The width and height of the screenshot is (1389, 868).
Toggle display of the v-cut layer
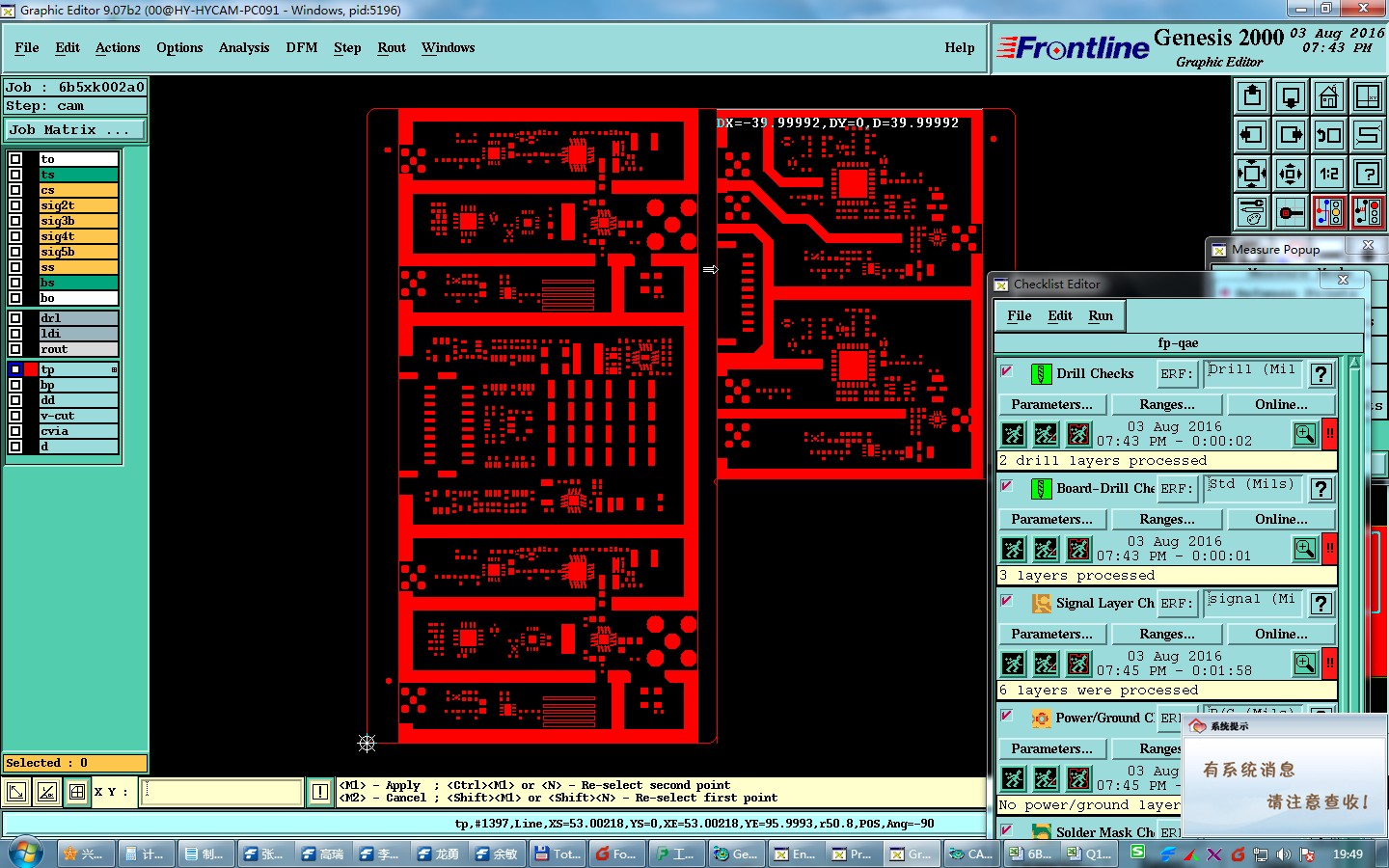click(x=15, y=416)
